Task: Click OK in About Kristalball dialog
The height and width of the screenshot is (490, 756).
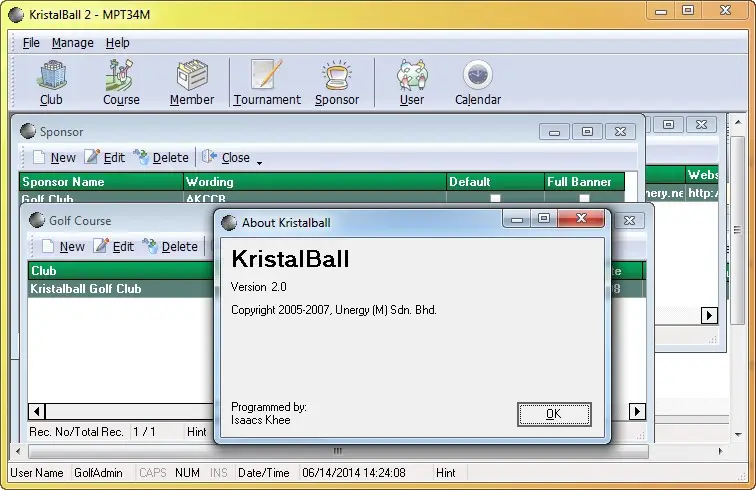Action: [554, 414]
